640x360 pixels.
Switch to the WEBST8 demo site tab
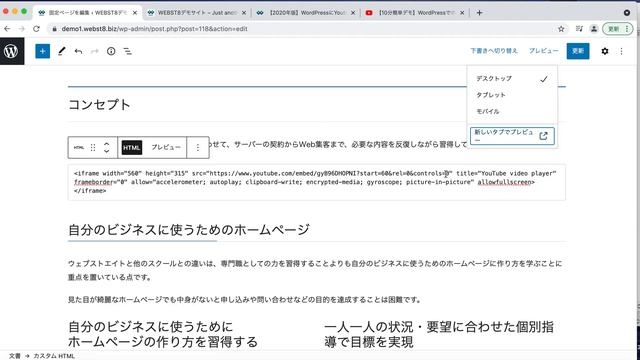coord(196,13)
